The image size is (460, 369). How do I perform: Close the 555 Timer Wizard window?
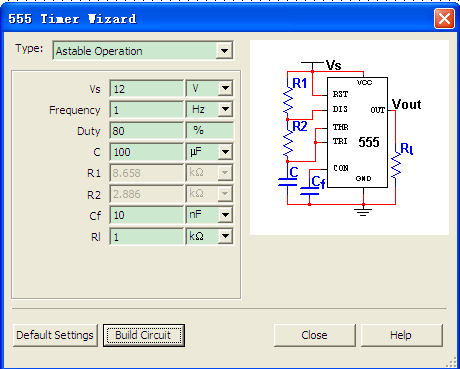point(444,18)
